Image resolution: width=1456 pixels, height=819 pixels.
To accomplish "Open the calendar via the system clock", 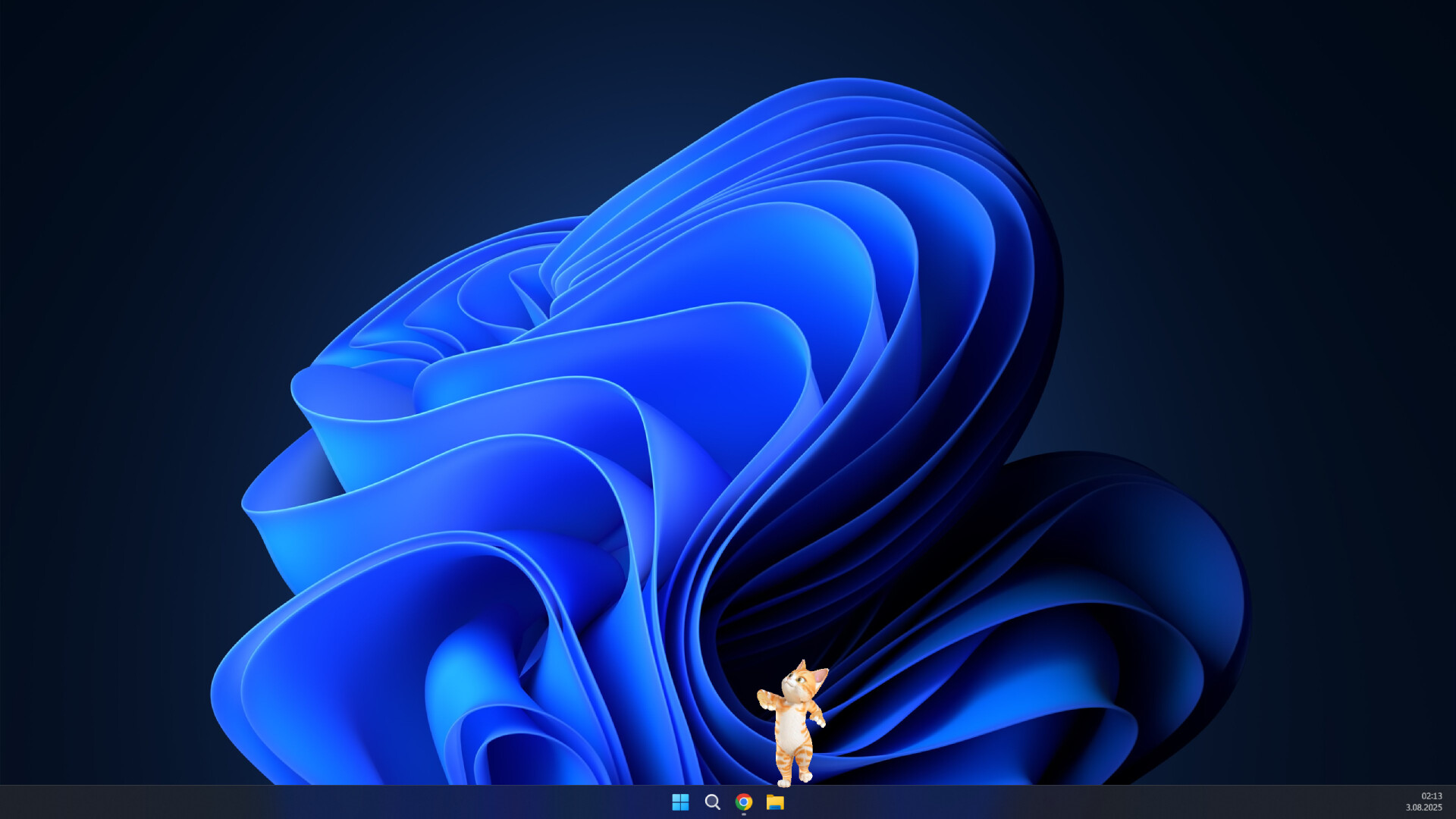I will tap(1428, 802).
